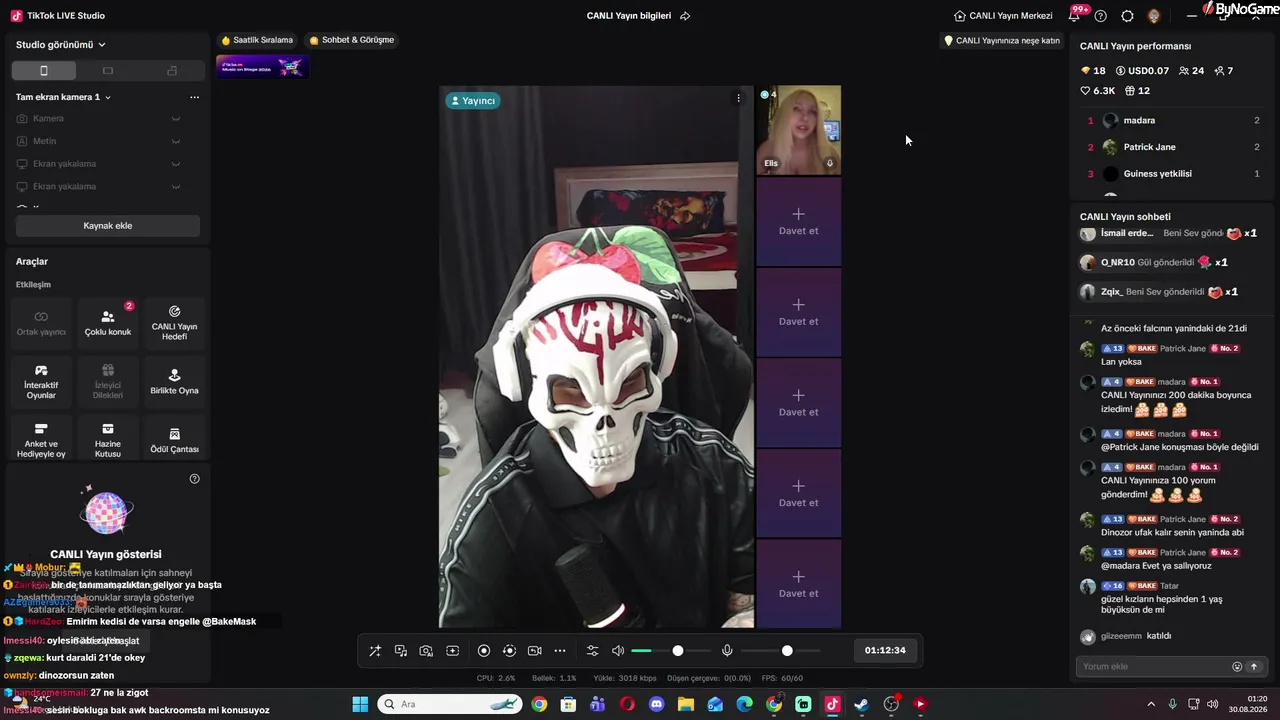Open the broadcaster video options menu
The height and width of the screenshot is (720, 1280).
[739, 98]
